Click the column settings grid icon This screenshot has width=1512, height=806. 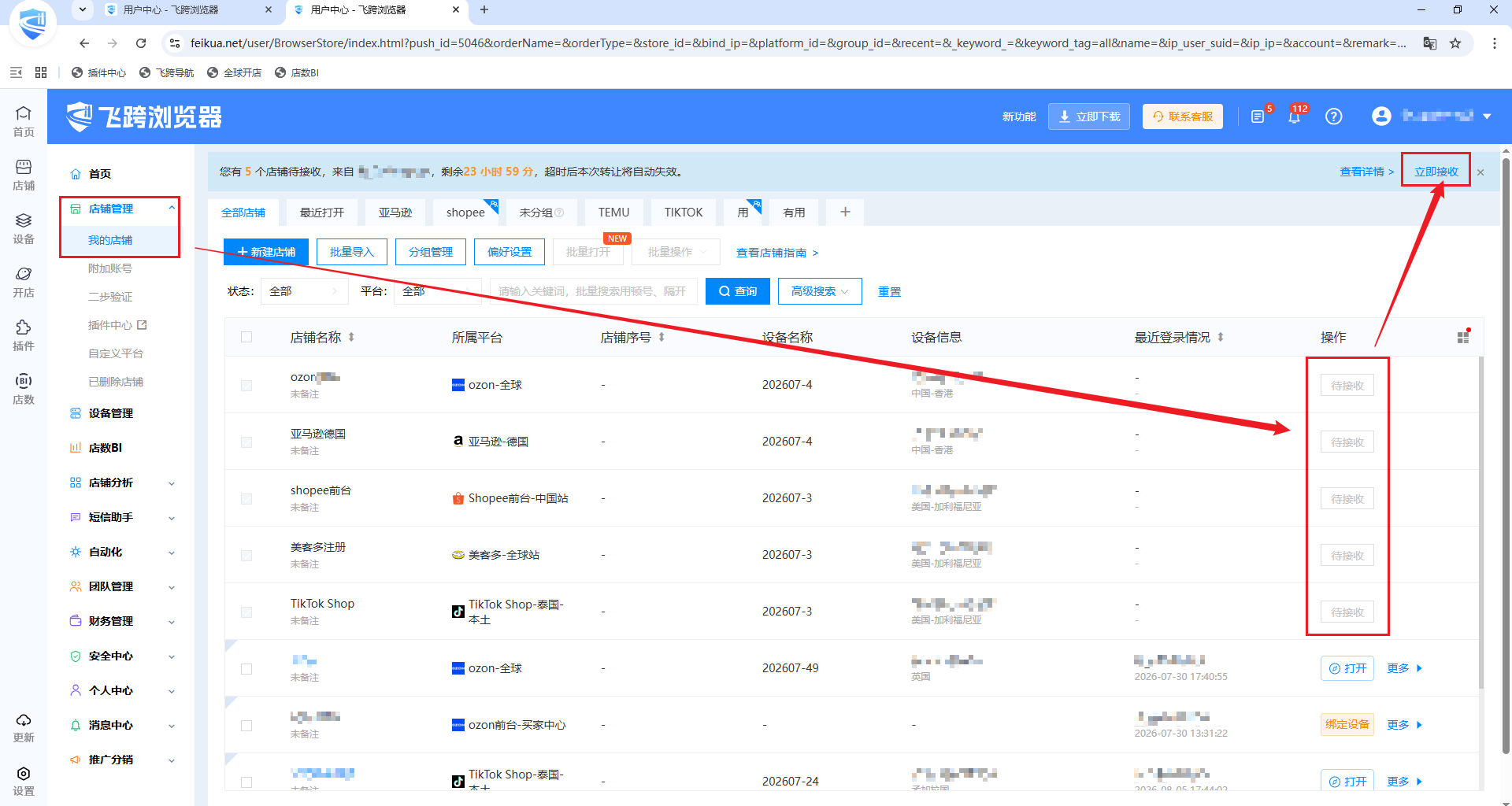point(1463,337)
